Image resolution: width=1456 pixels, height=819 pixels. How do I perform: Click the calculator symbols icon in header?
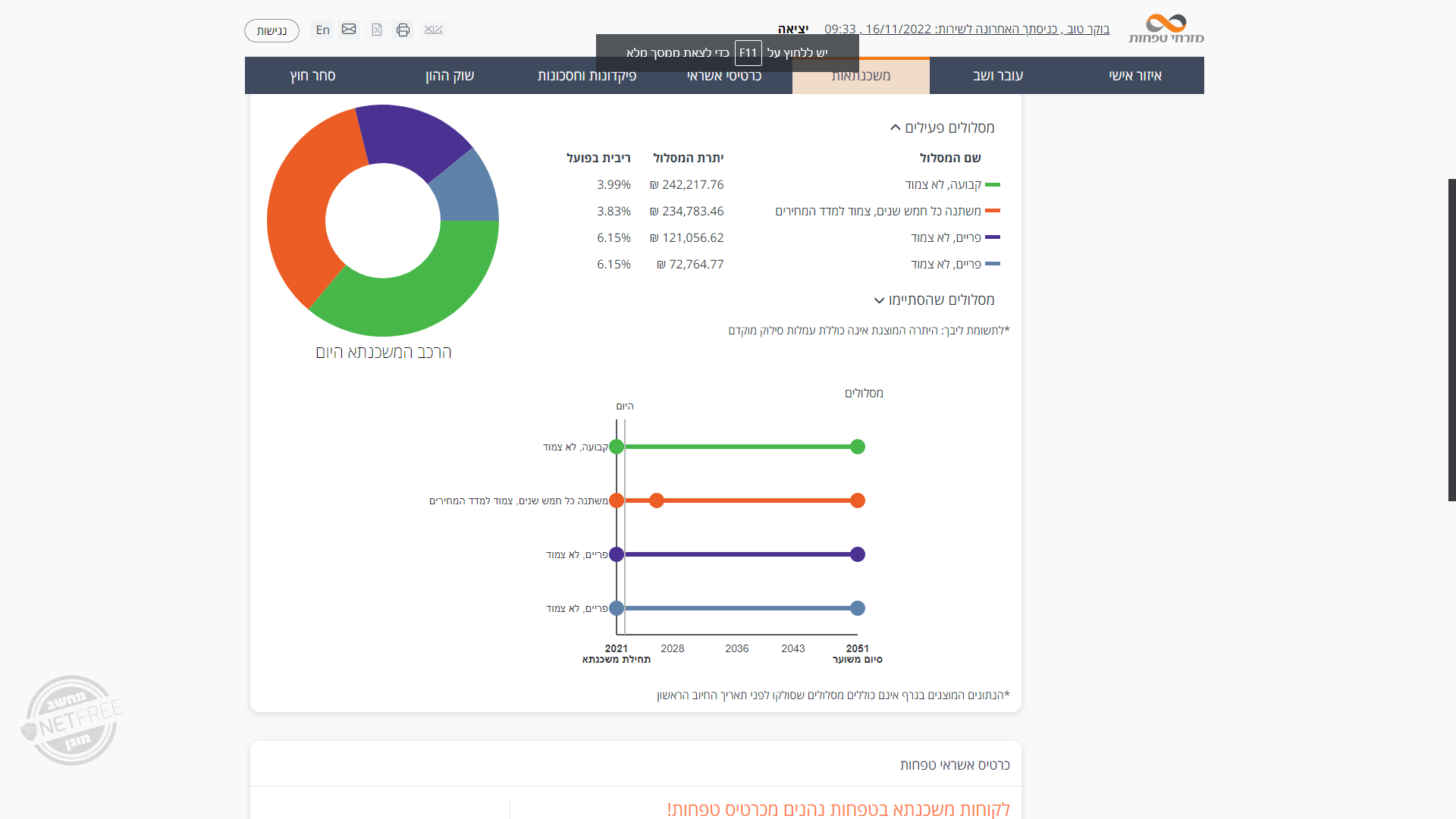[x=433, y=30]
